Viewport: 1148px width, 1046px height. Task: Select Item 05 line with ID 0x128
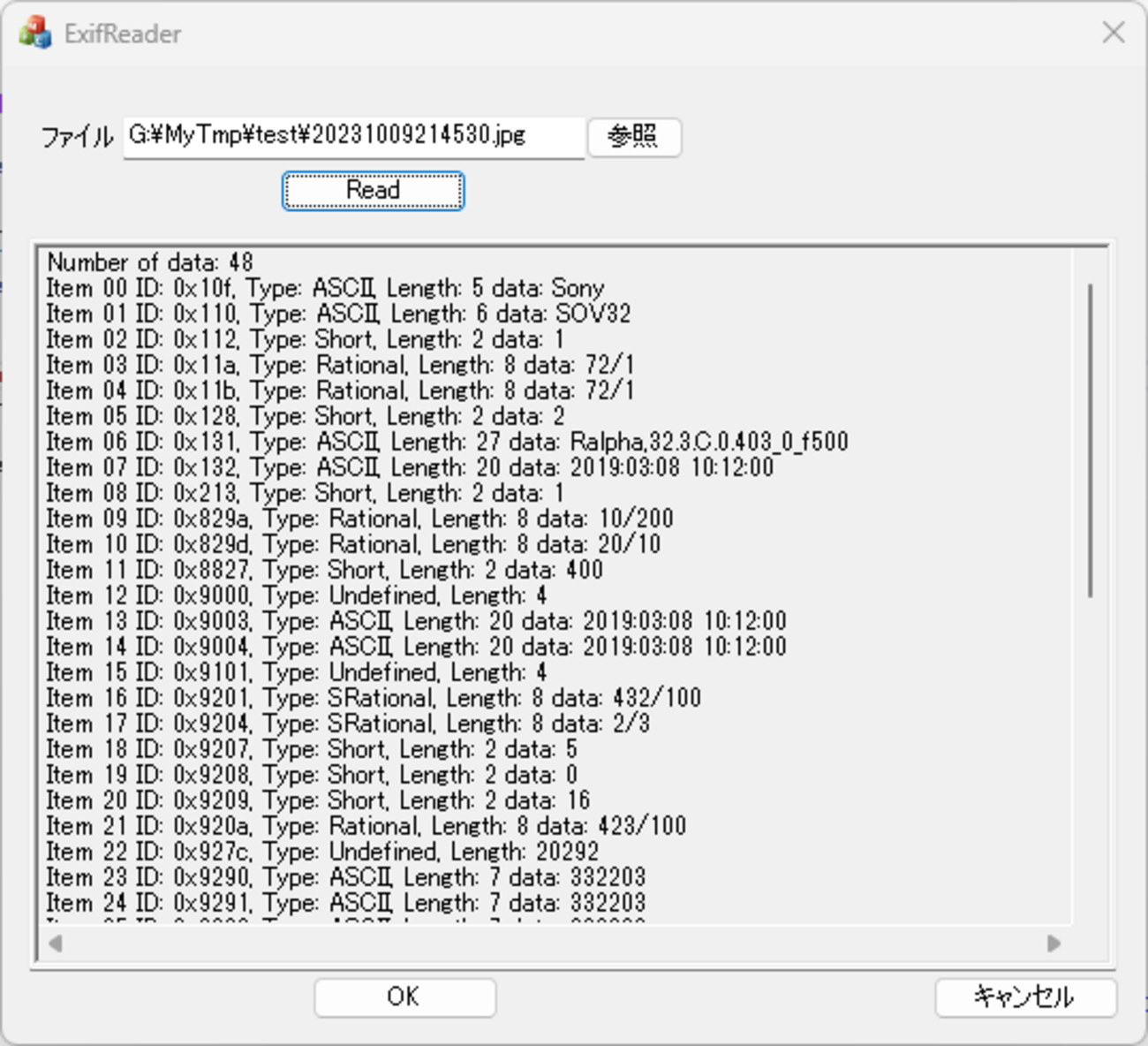(306, 416)
